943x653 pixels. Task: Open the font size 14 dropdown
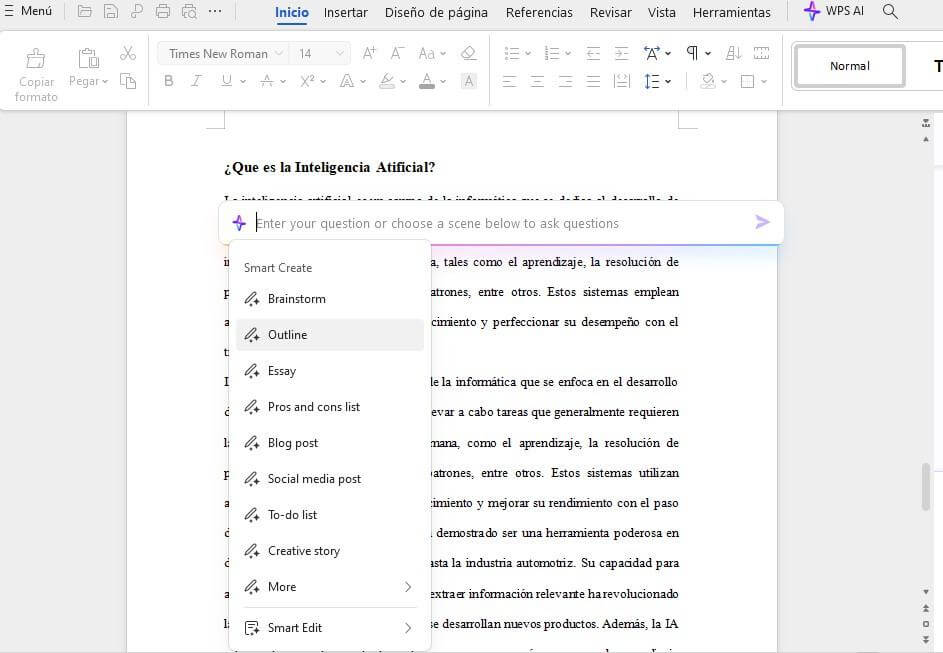point(322,53)
